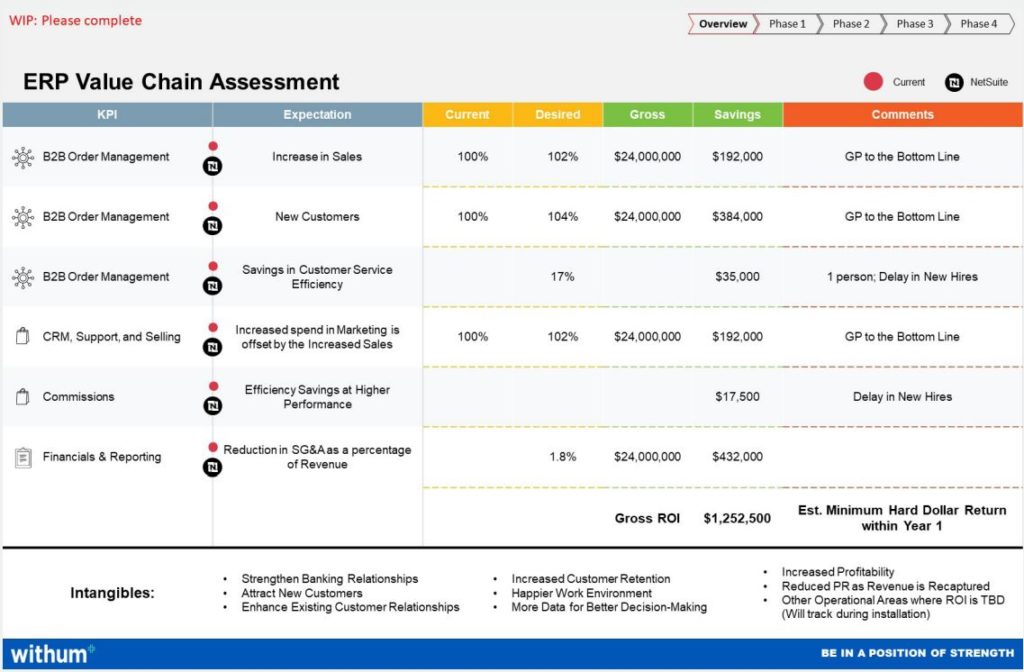Click gear icon in Customer Service Efficiency row

pyautogui.click(x=22, y=277)
